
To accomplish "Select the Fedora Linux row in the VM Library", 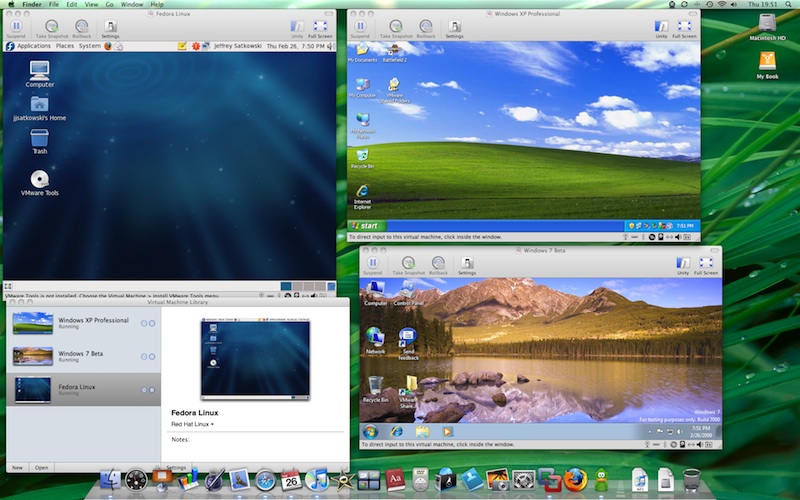I will pyautogui.click(x=84, y=389).
